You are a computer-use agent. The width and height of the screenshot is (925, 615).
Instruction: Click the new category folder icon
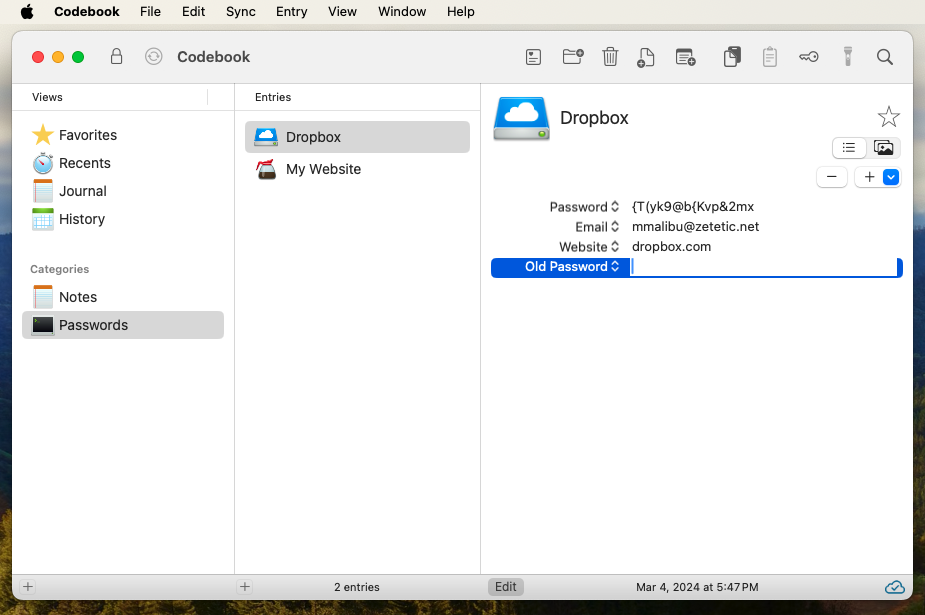(x=573, y=57)
